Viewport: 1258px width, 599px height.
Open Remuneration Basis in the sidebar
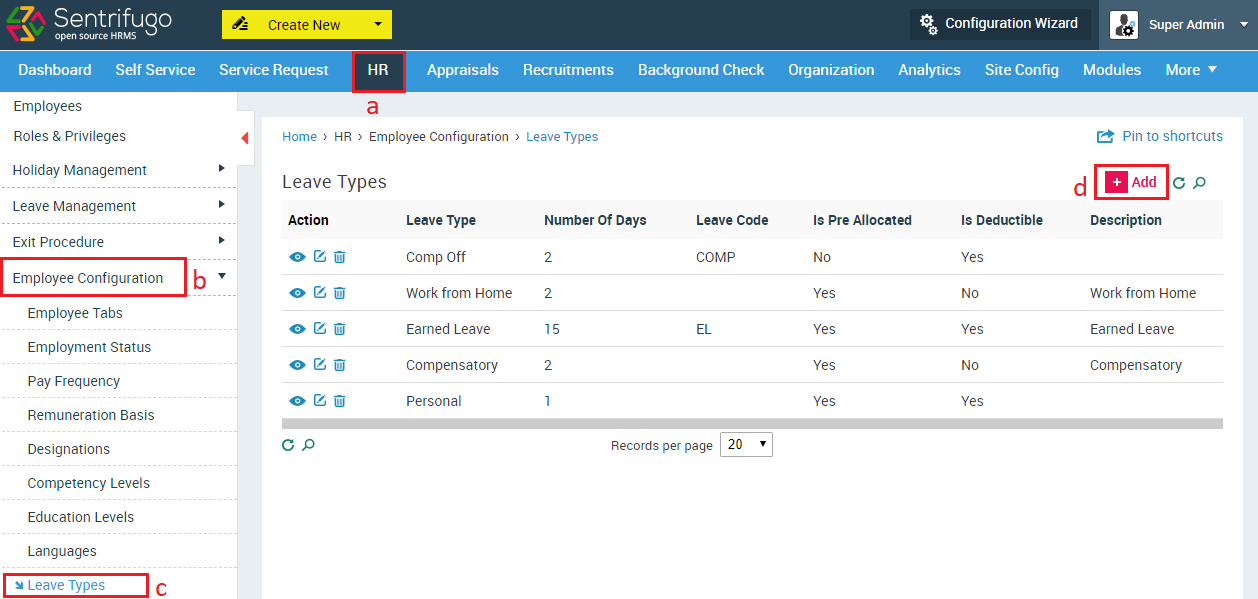[x=91, y=415]
